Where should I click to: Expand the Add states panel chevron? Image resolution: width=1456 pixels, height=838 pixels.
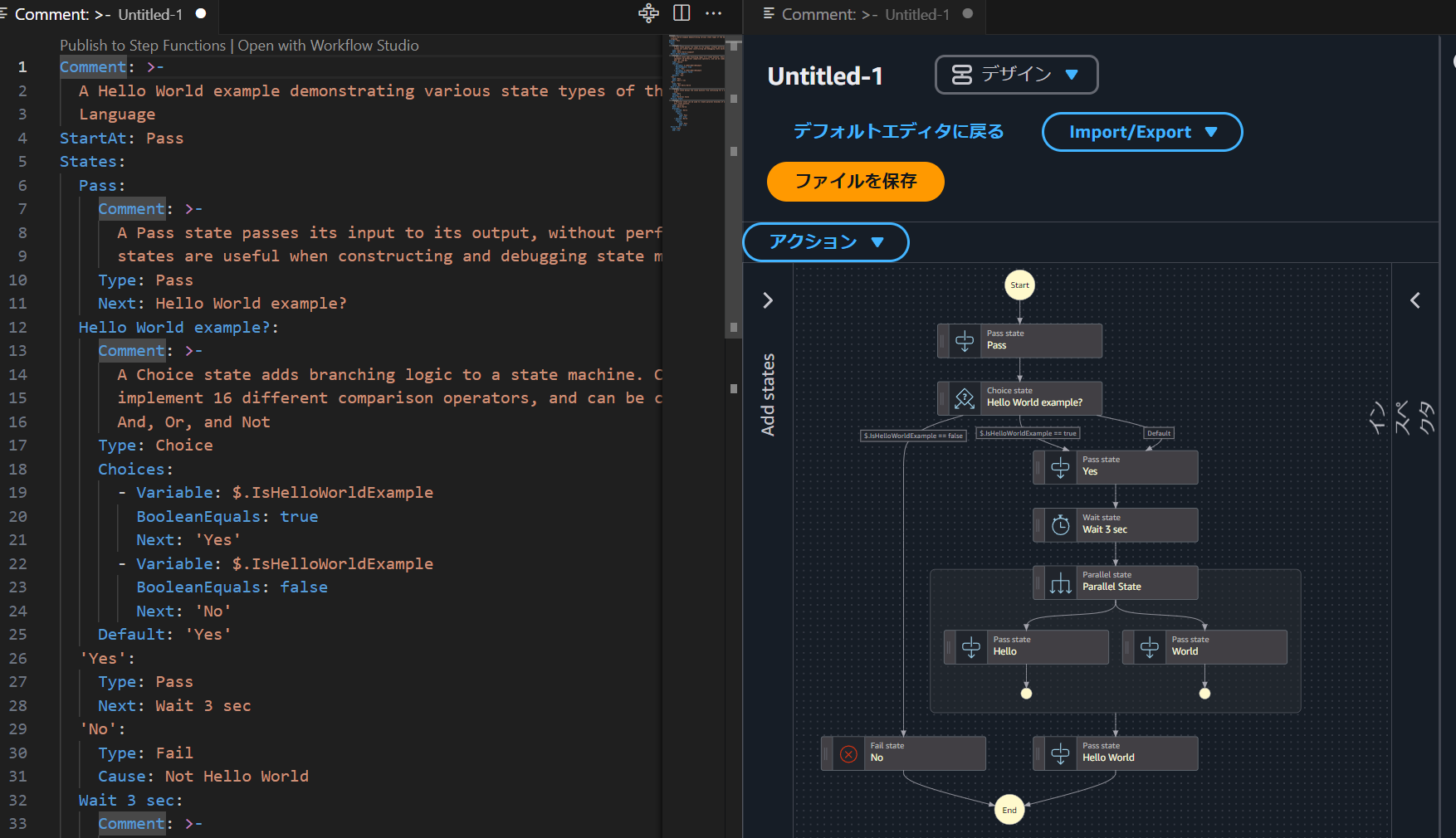(x=768, y=300)
